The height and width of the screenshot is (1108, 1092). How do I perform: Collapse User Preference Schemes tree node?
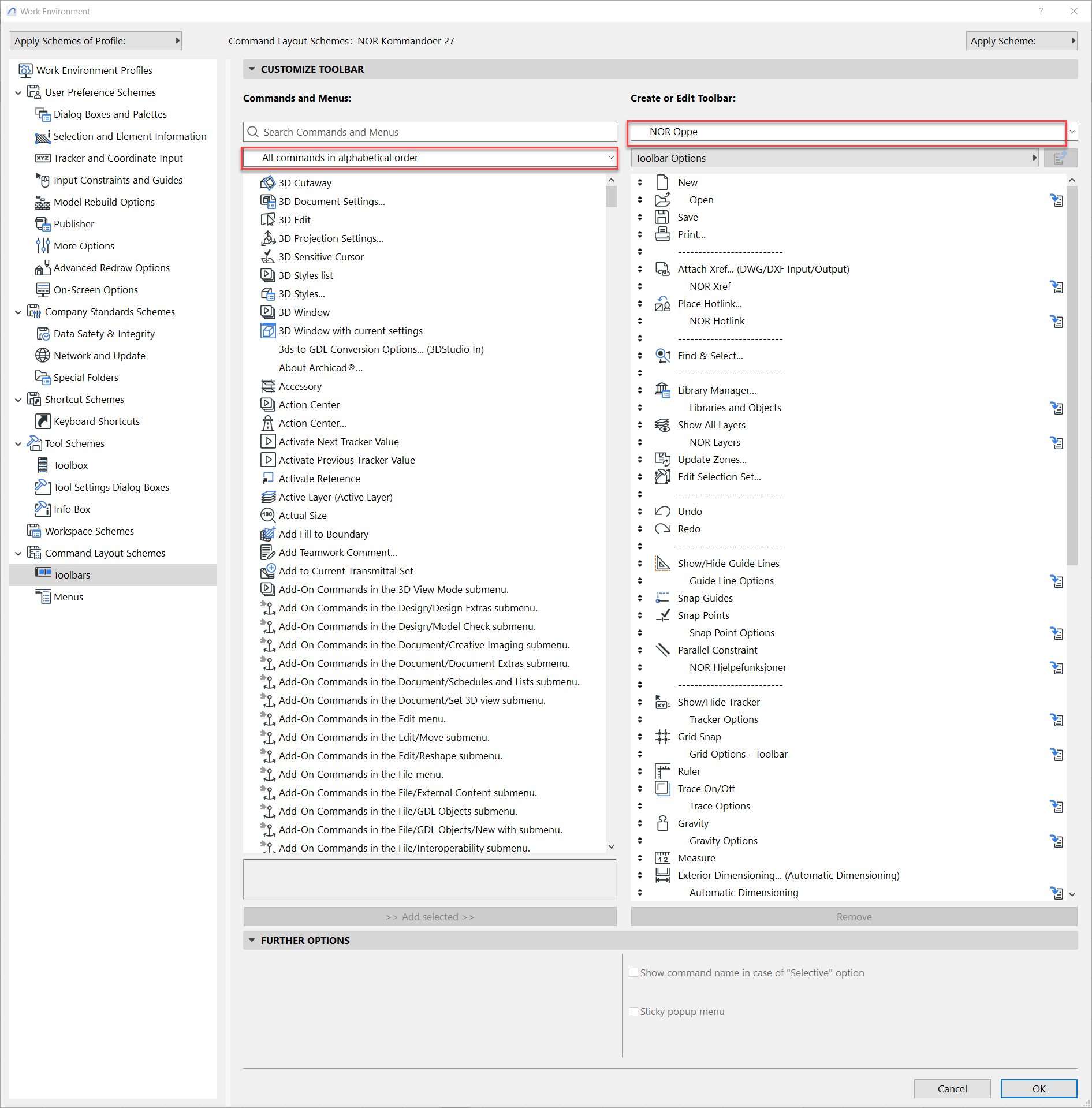(18, 92)
